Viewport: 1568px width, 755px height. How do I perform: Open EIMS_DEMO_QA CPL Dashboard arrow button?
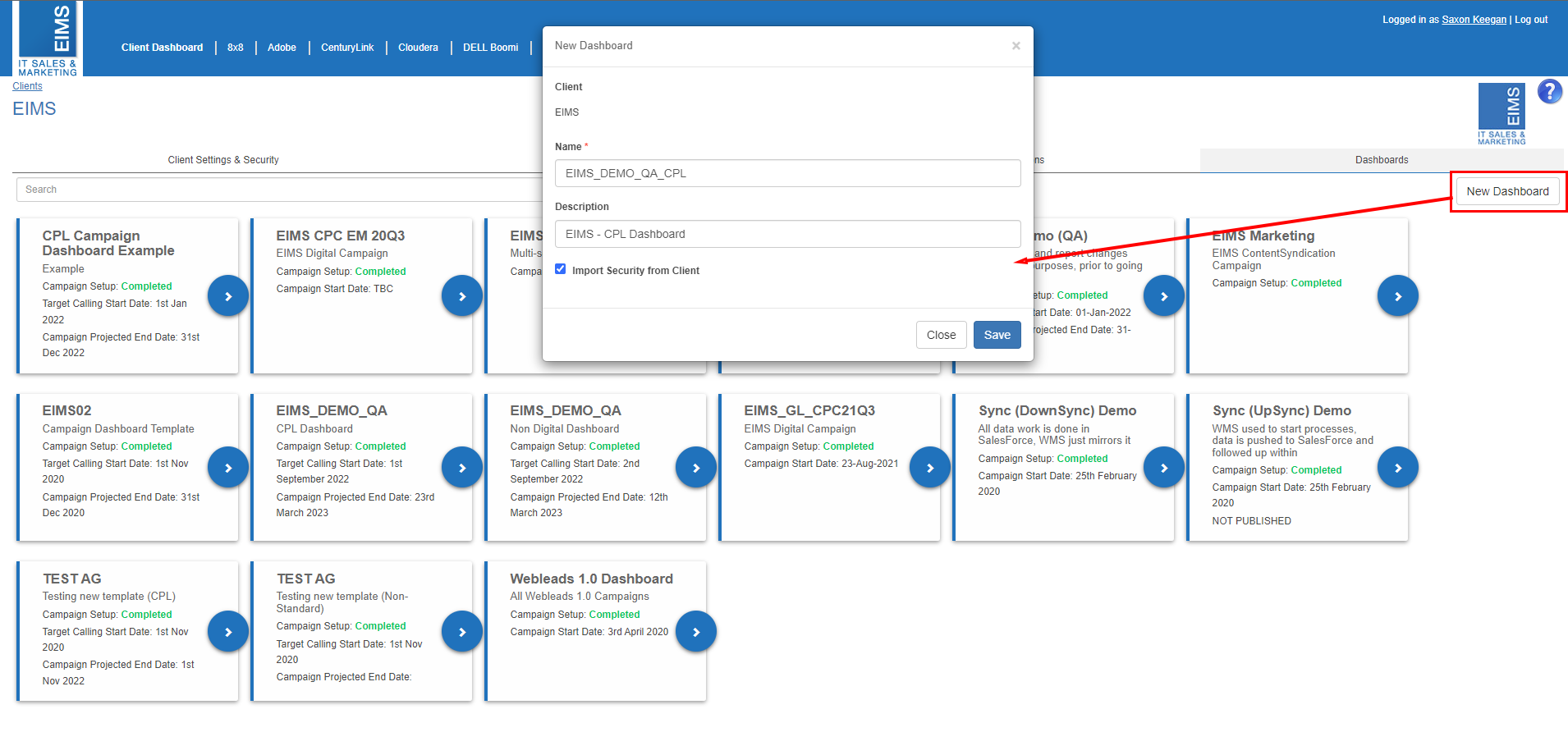point(462,468)
